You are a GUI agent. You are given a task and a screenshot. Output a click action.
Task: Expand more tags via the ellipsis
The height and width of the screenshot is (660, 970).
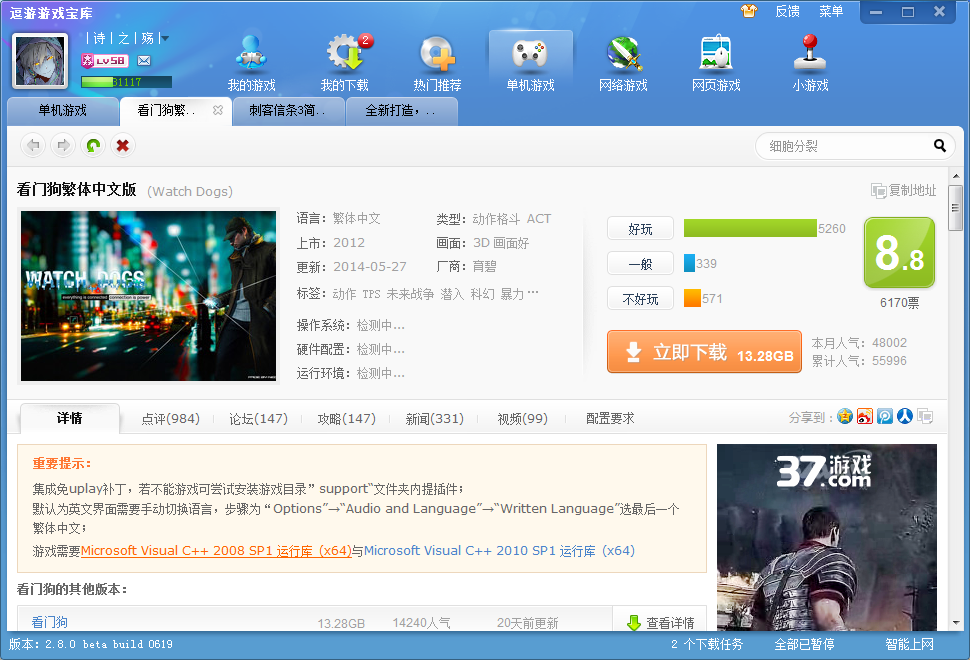point(533,293)
